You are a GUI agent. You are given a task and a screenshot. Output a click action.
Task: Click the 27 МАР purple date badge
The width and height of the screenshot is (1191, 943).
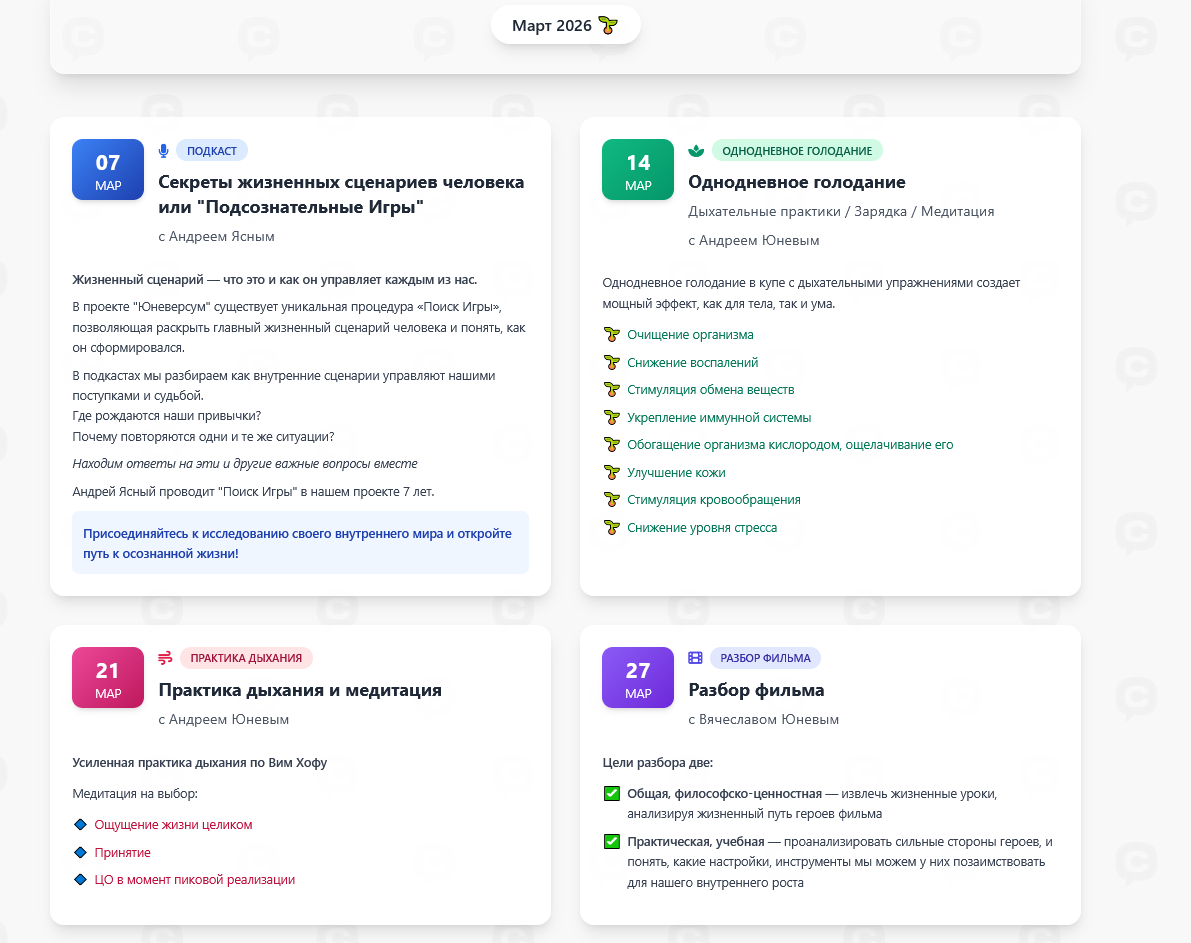pos(638,678)
